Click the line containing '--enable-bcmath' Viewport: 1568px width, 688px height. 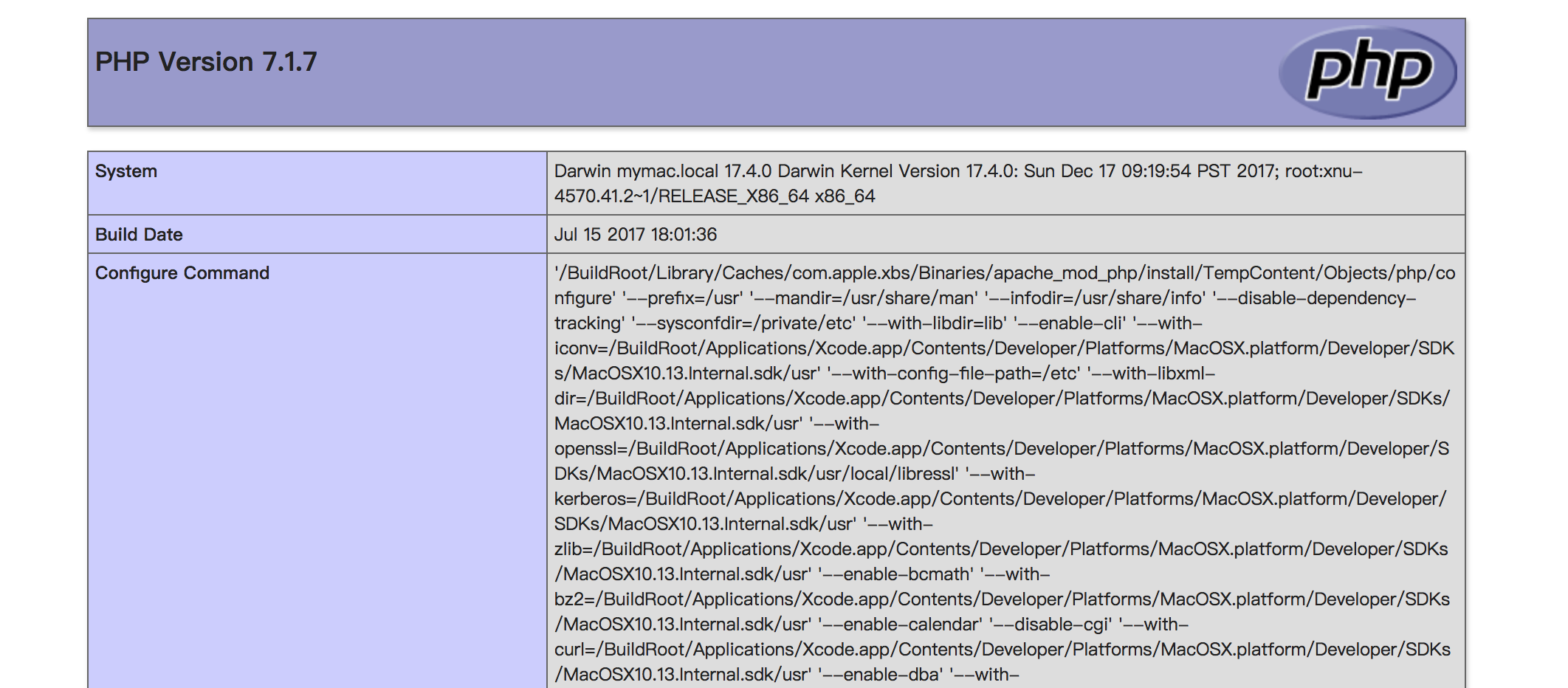click(802, 574)
